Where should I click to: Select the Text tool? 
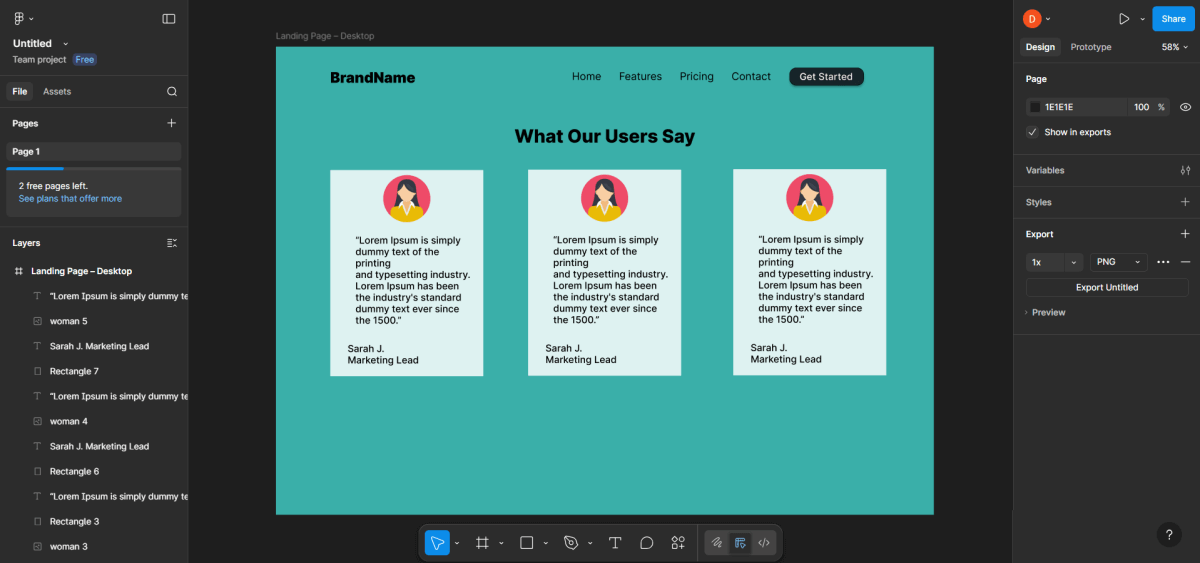(x=615, y=543)
